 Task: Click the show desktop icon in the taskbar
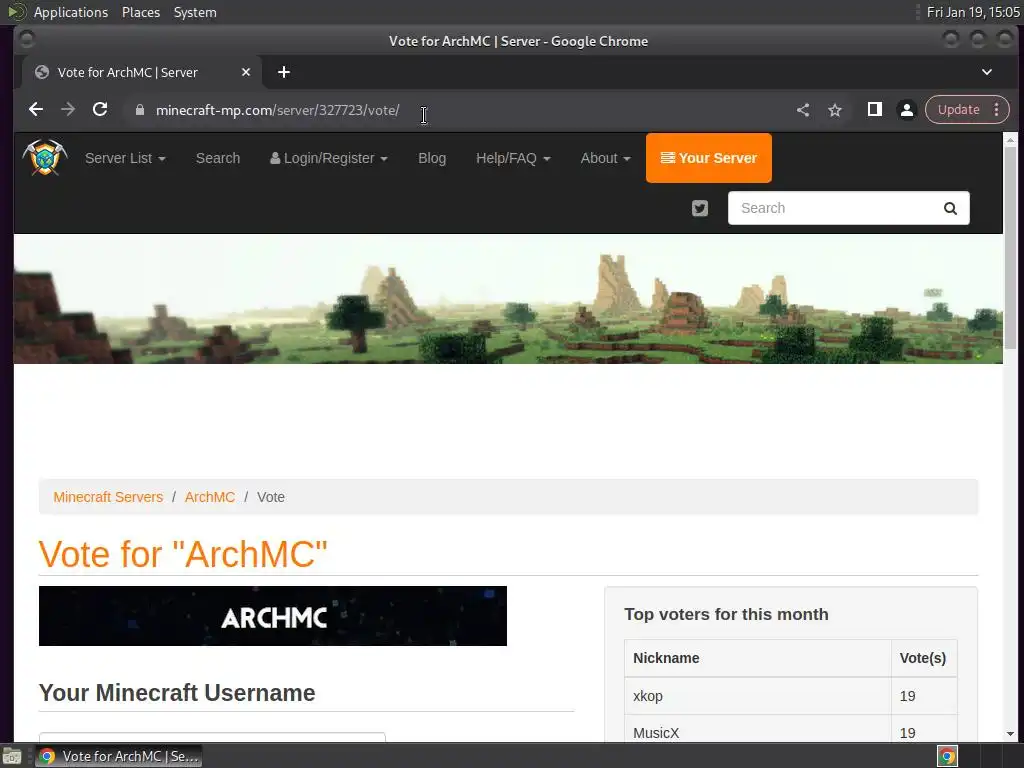[x=12, y=756]
